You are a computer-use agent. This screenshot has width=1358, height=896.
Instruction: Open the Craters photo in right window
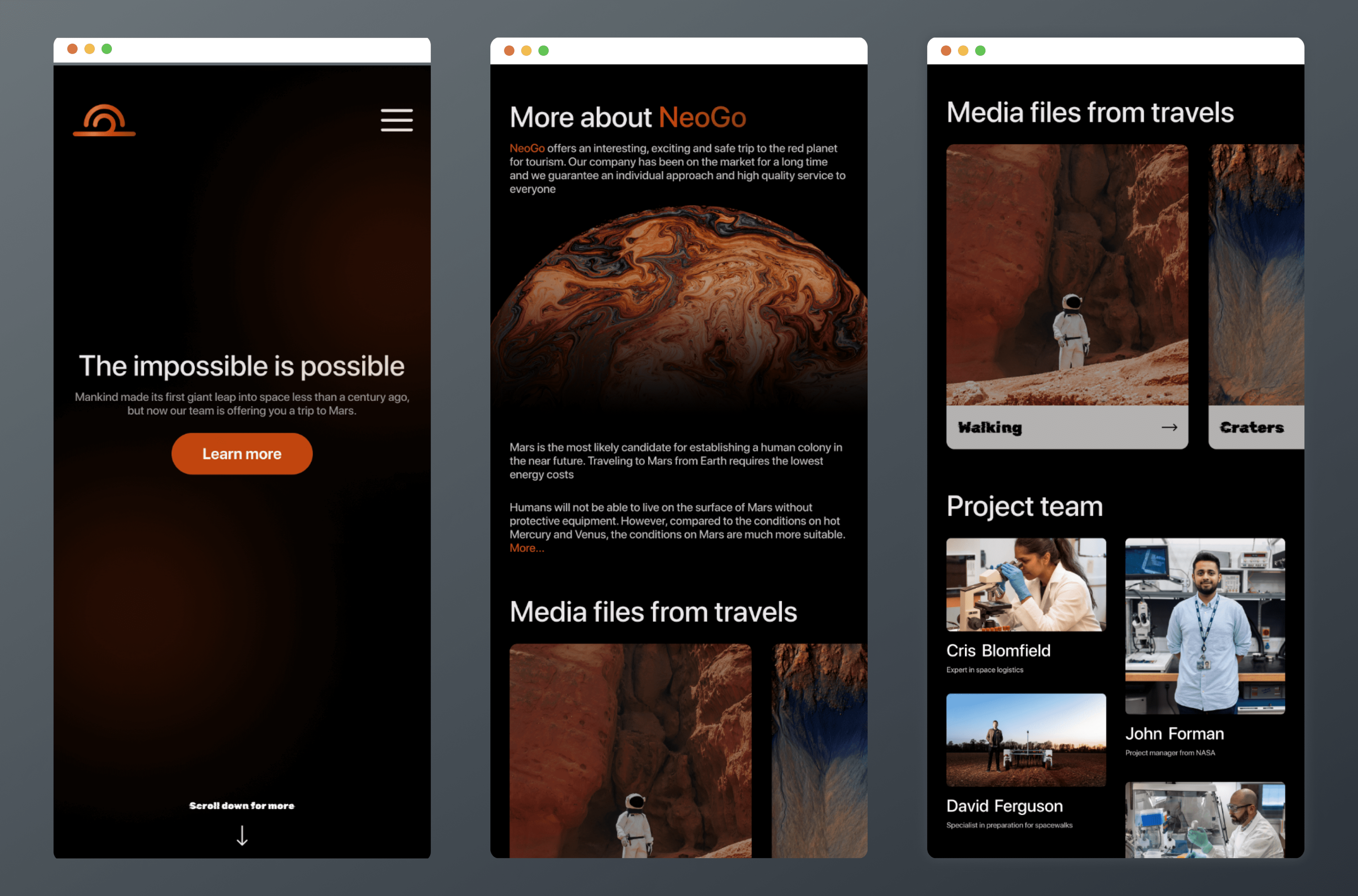[1256, 275]
